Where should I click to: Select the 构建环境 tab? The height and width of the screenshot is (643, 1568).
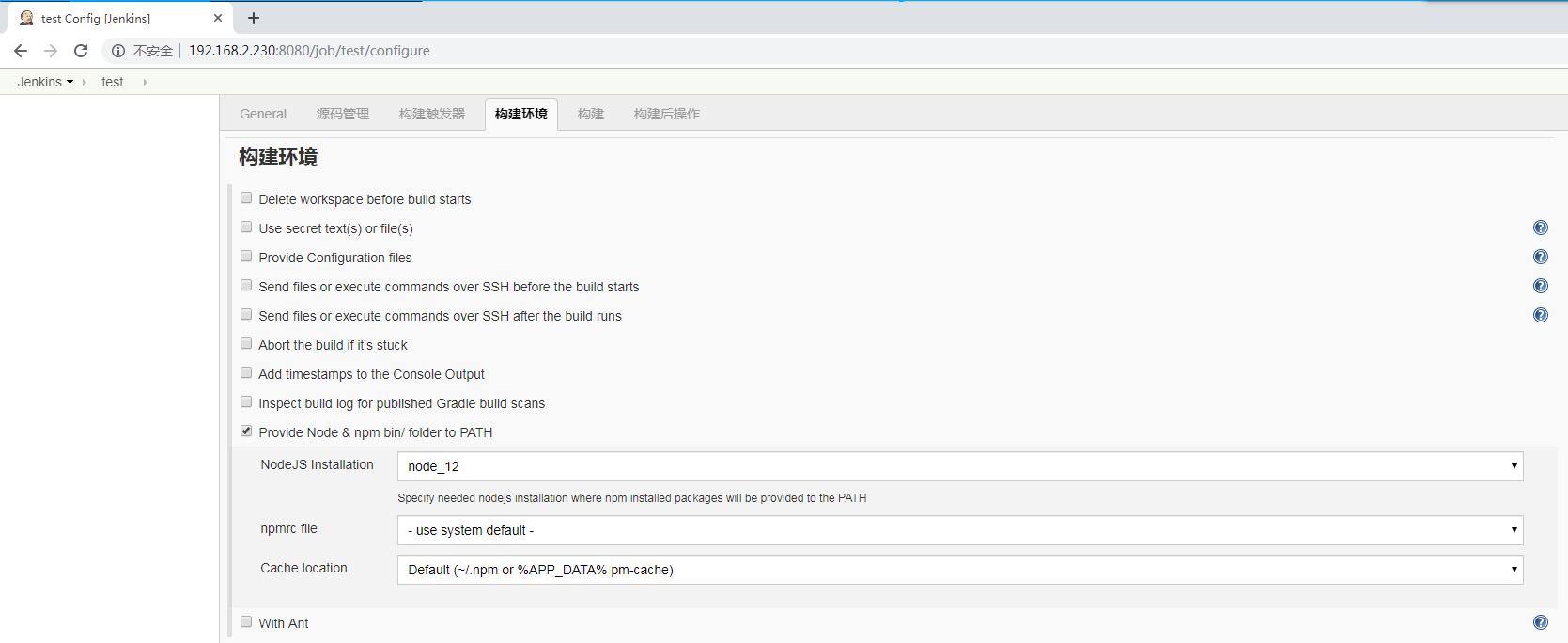coord(521,114)
